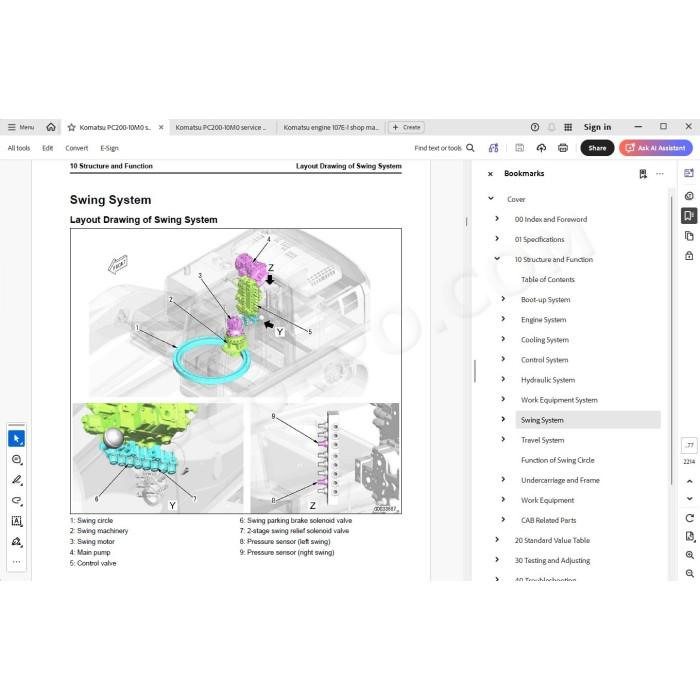Open the E-Sign menu
Image resolution: width=700 pixels, height=700 pixels.
[x=109, y=148]
